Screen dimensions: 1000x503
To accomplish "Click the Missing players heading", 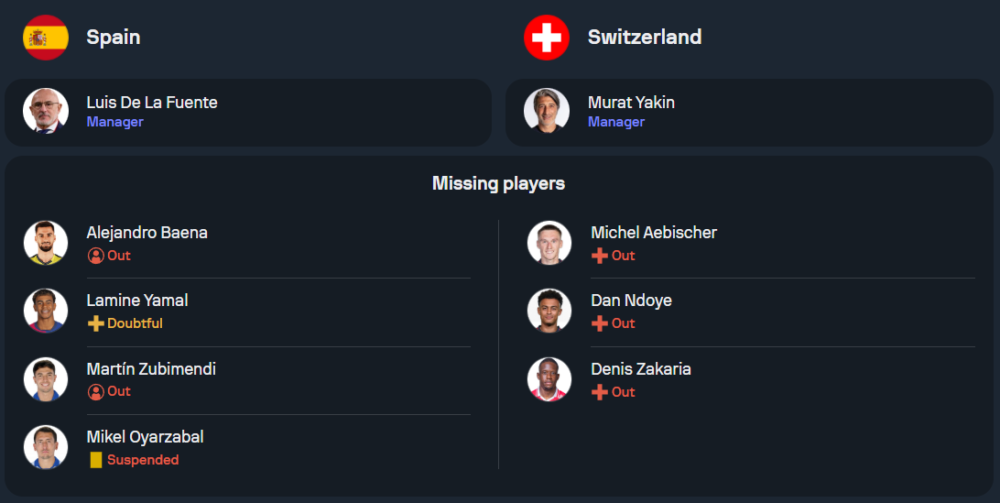I will click(x=498, y=183).
